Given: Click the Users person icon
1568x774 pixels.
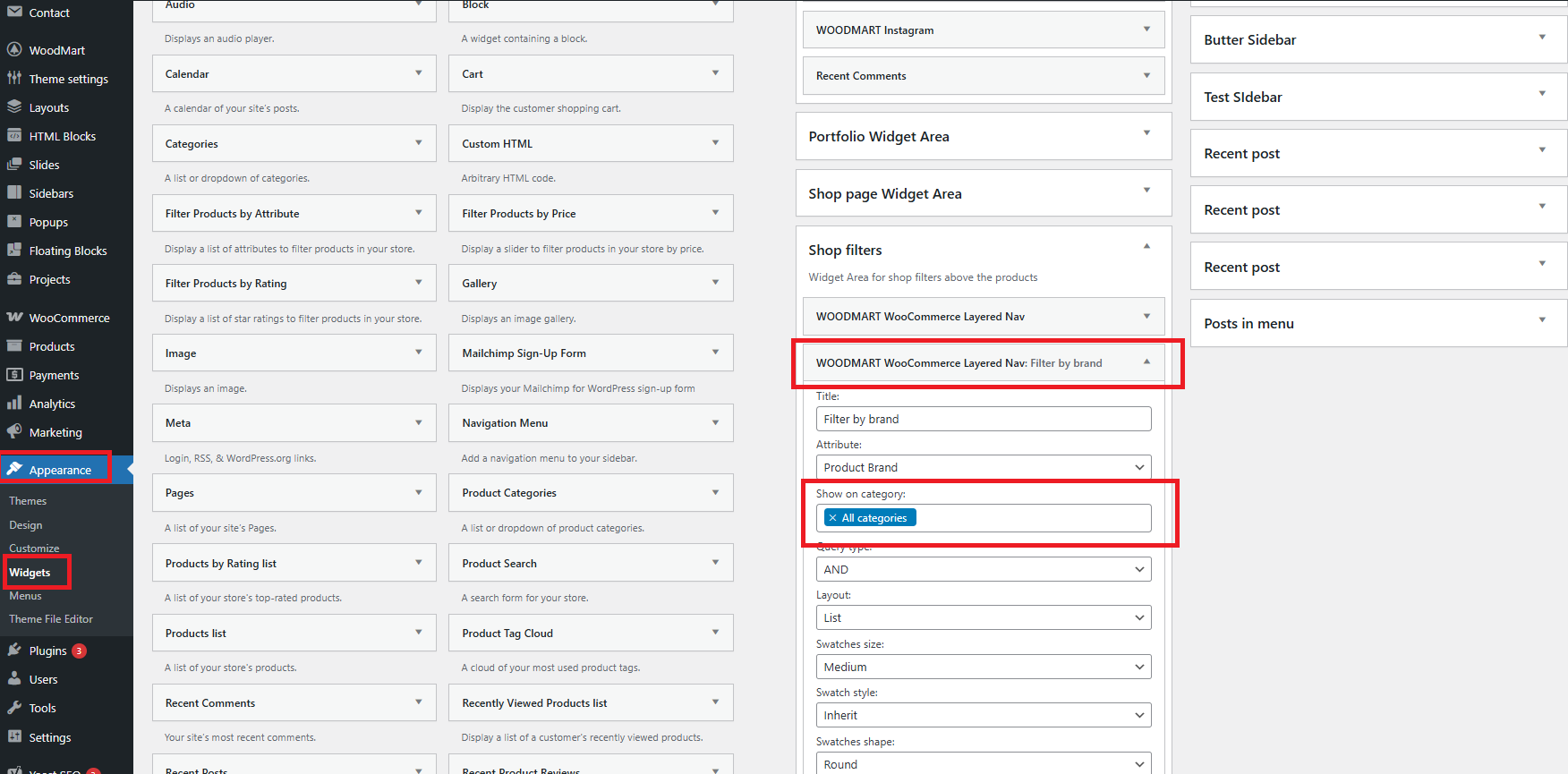Looking at the screenshot, I should pyautogui.click(x=14, y=678).
